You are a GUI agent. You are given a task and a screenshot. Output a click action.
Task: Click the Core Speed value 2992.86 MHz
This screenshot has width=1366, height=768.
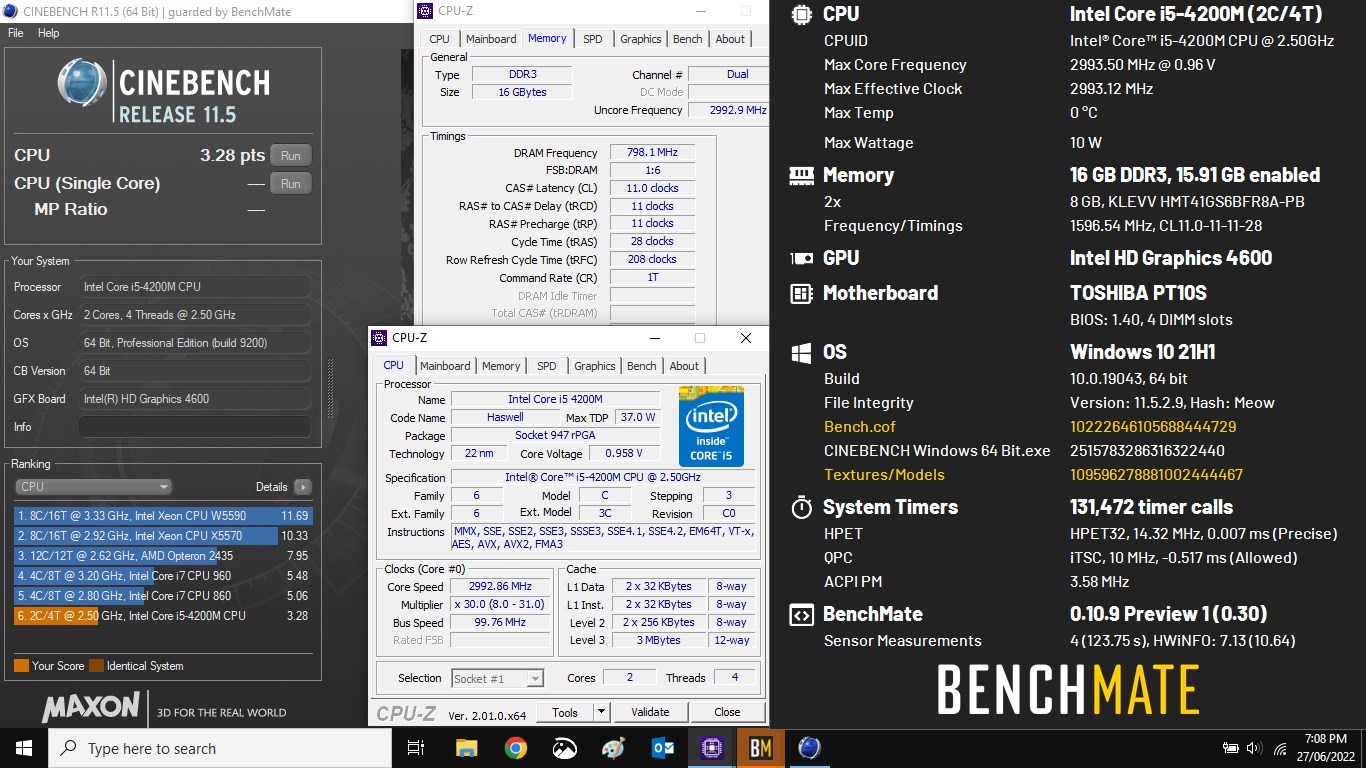pos(500,587)
